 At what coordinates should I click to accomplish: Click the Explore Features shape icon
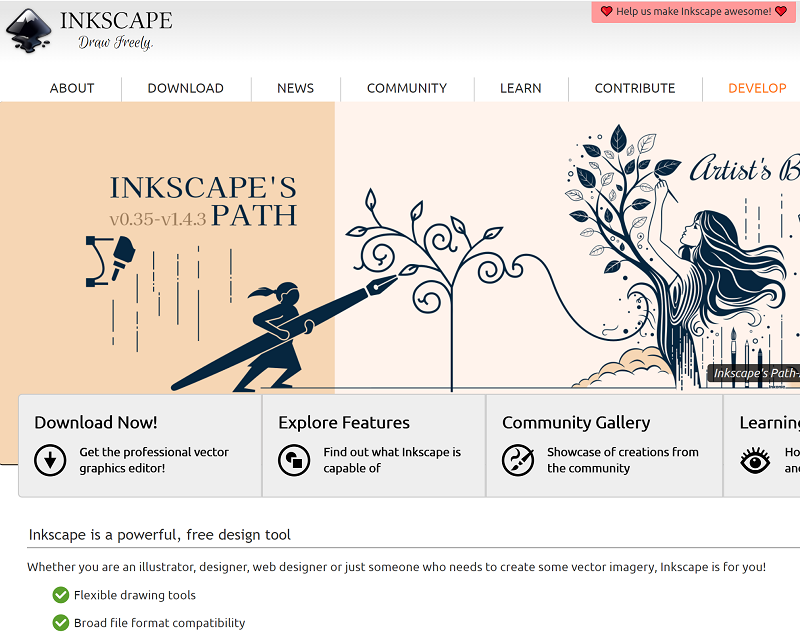292,460
